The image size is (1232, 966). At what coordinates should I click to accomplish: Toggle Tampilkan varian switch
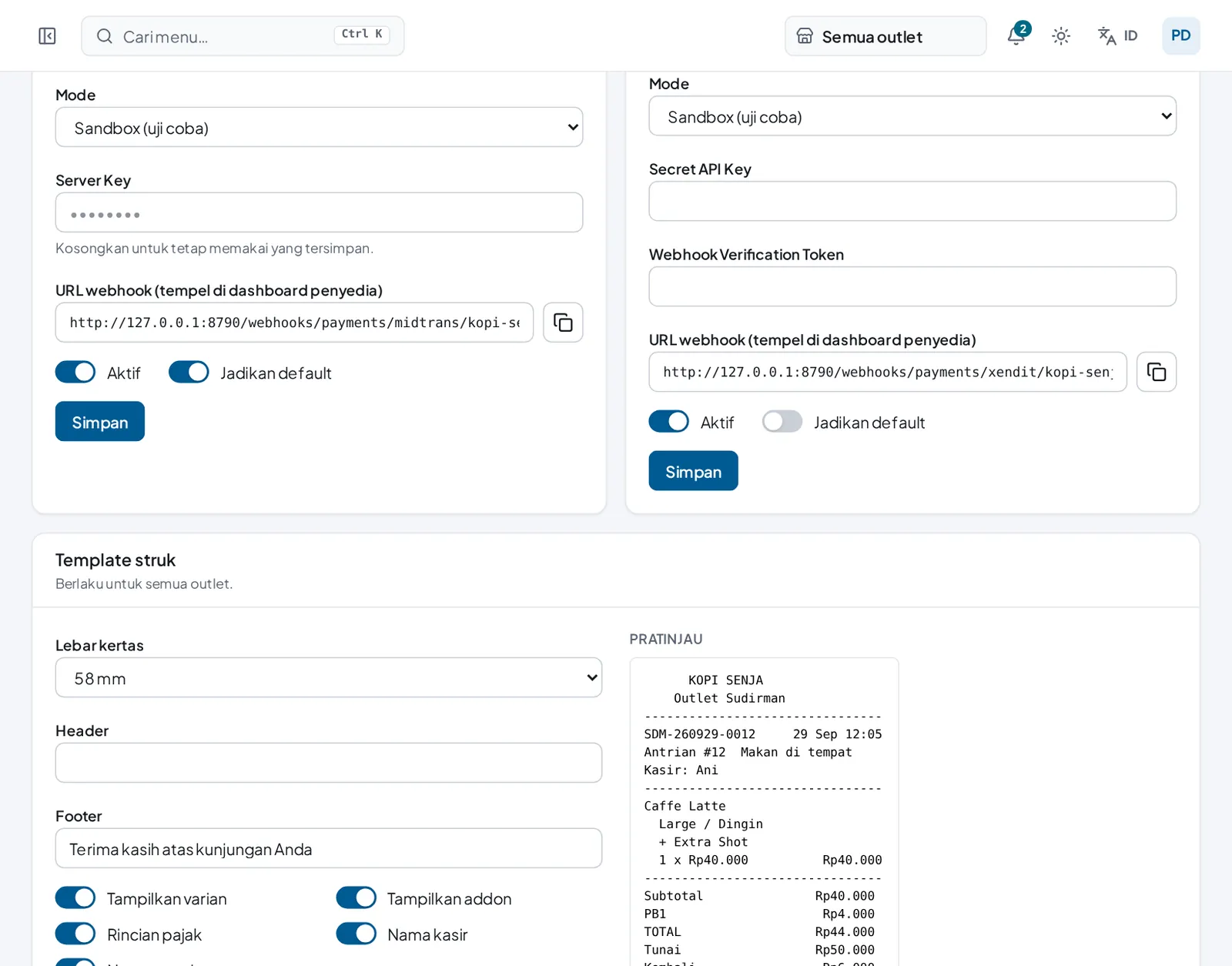click(75, 897)
